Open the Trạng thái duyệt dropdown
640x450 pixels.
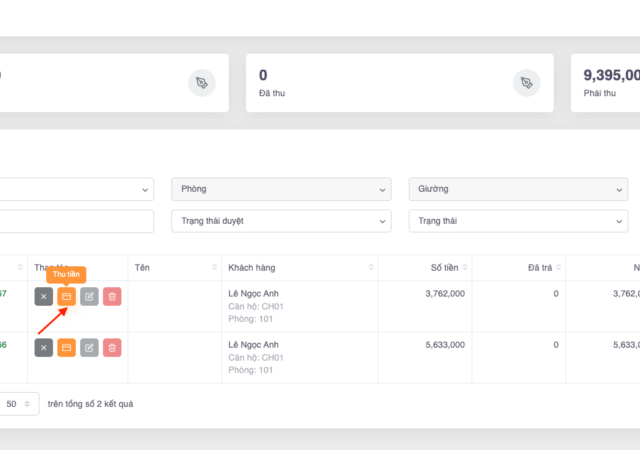tap(281, 221)
